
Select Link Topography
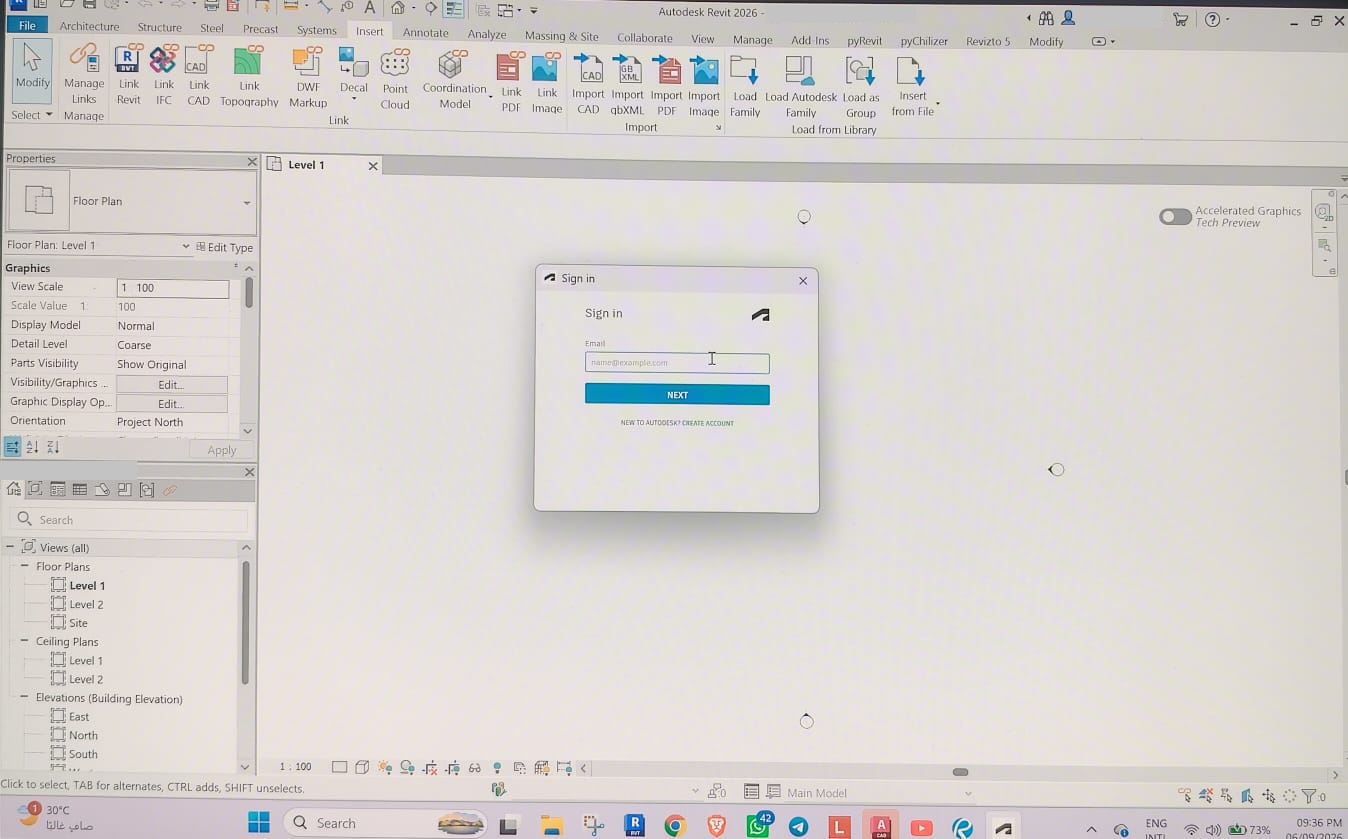(x=249, y=76)
